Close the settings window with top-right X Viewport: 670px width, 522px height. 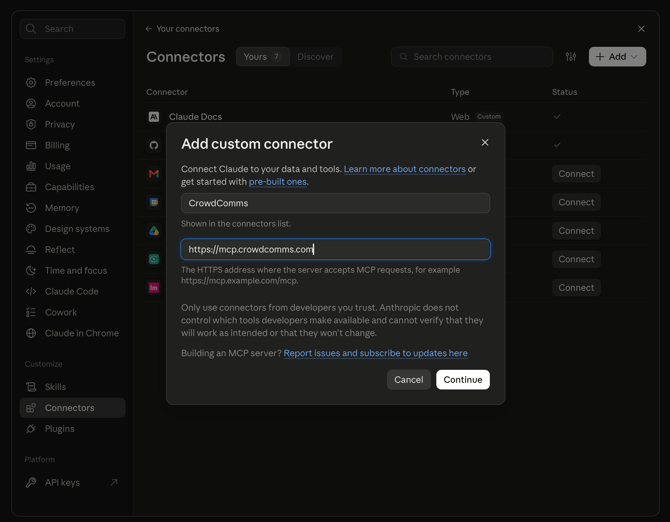641,29
